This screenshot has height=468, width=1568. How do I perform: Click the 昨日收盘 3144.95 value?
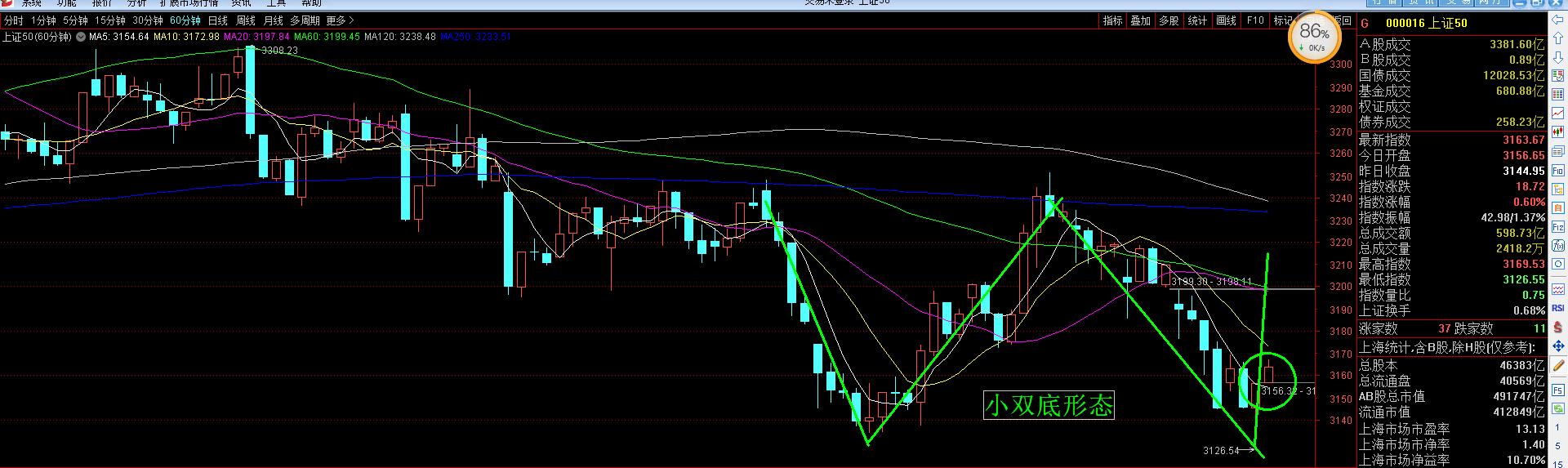[1523, 171]
